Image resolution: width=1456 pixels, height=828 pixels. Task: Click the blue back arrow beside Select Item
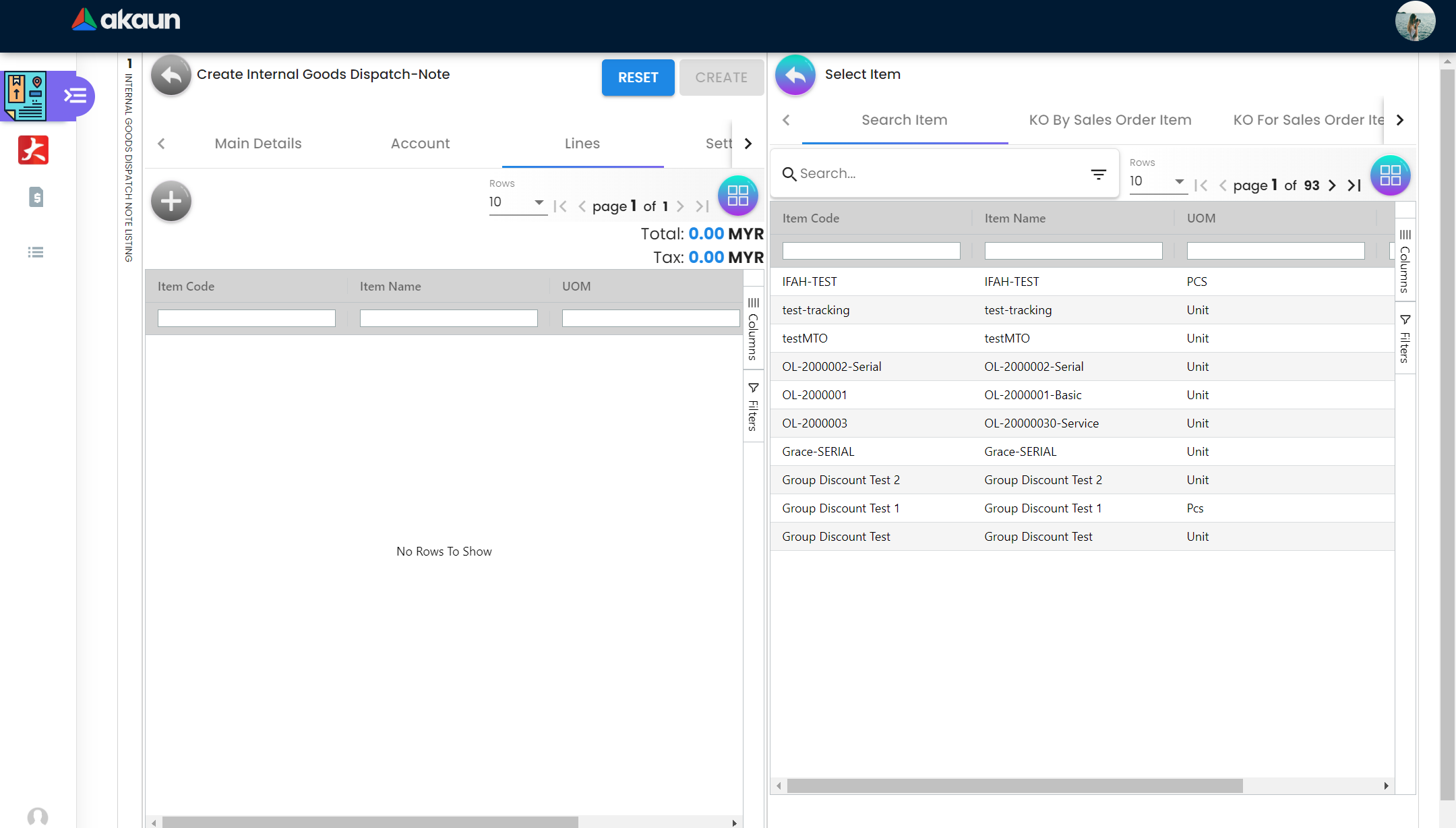[x=795, y=75]
